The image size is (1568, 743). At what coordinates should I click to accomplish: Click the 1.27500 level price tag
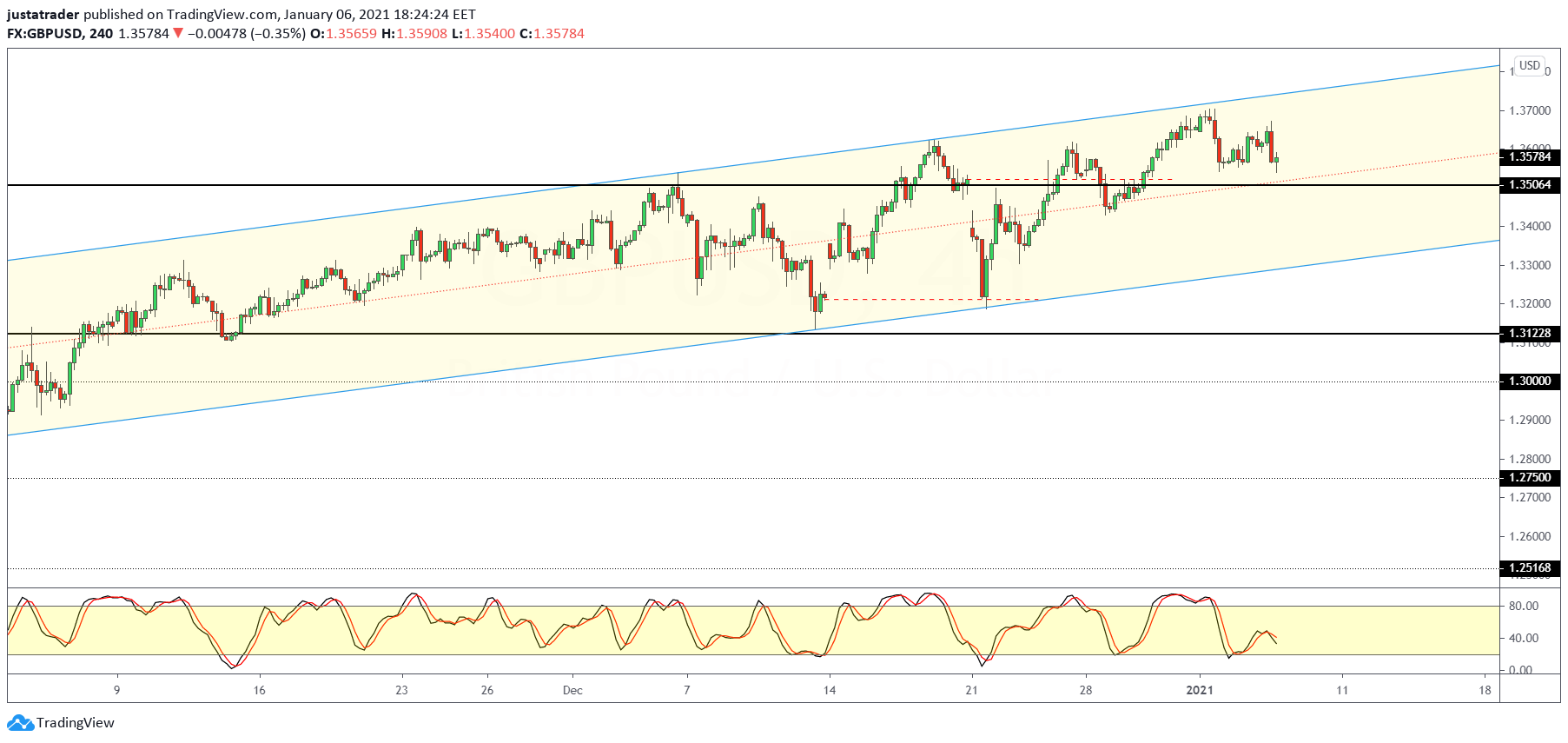pos(1530,478)
